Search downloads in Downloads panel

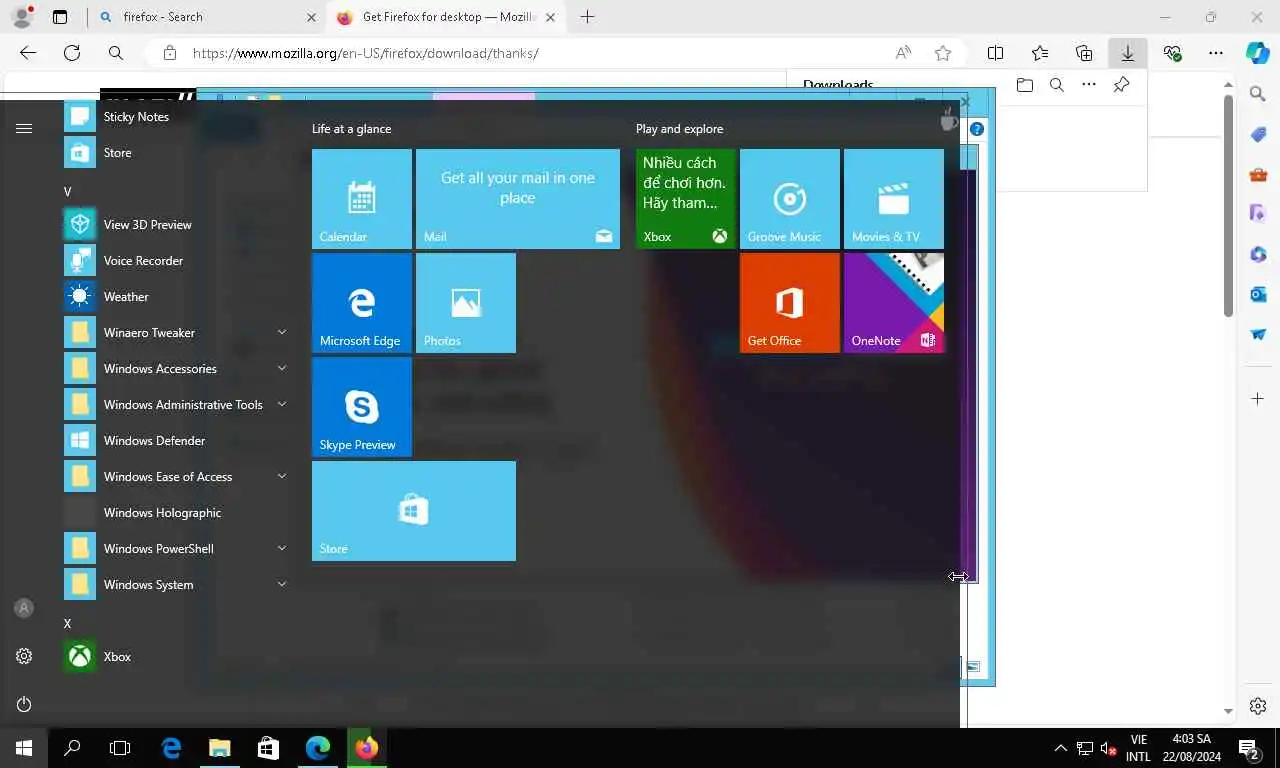(1057, 85)
